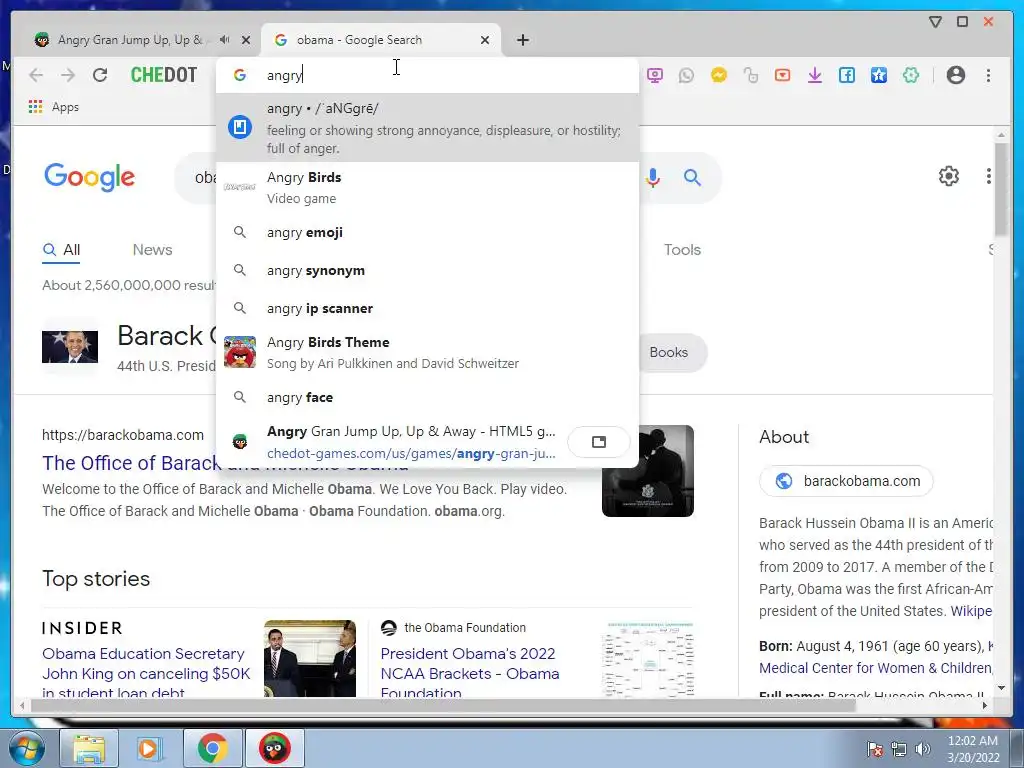
Task: Close the Angry Gran Jump Up tab
Action: pyautogui.click(x=246, y=40)
